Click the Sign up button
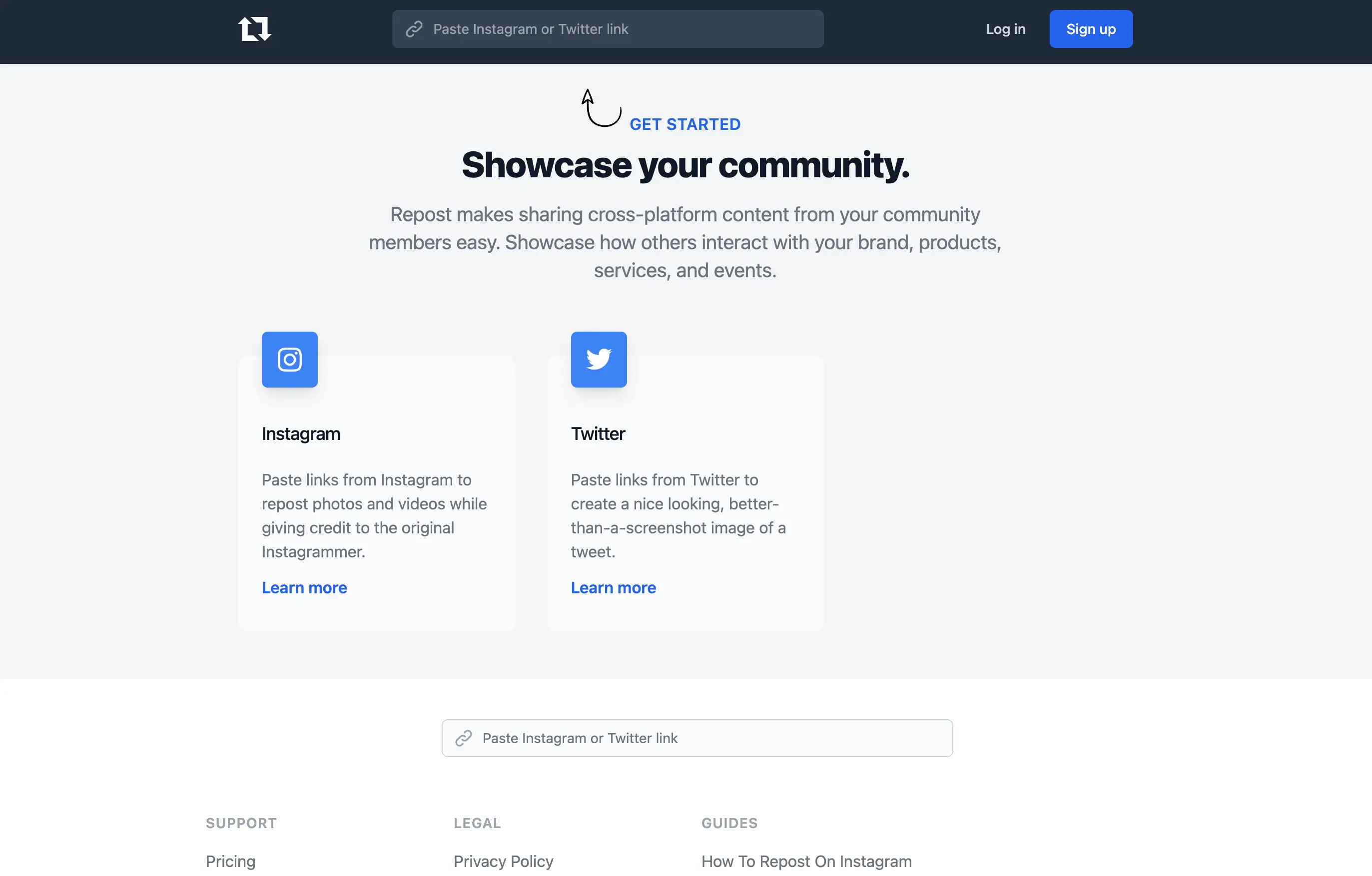The image size is (1372, 876). pyautogui.click(x=1091, y=29)
